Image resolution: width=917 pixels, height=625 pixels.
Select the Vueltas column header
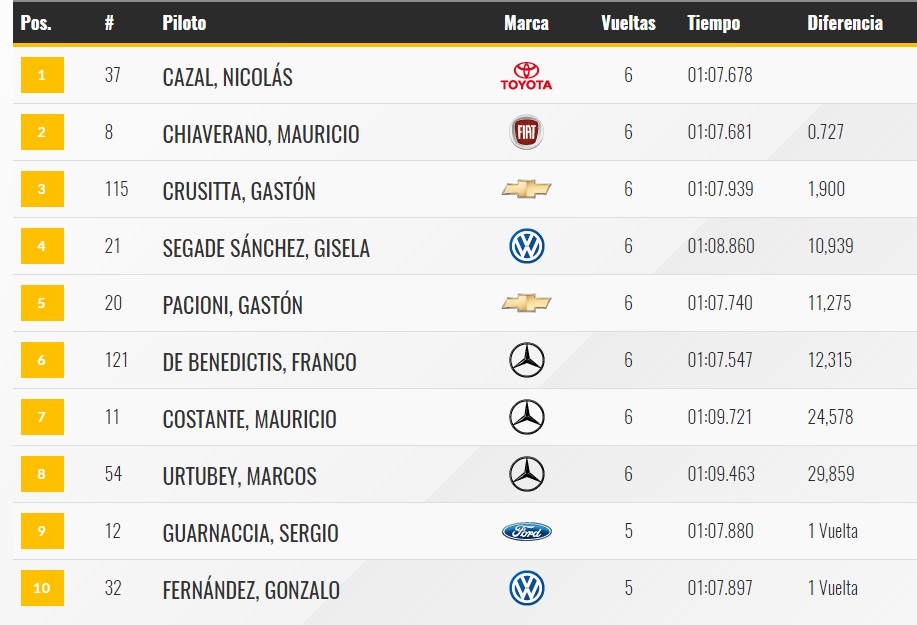tap(628, 23)
